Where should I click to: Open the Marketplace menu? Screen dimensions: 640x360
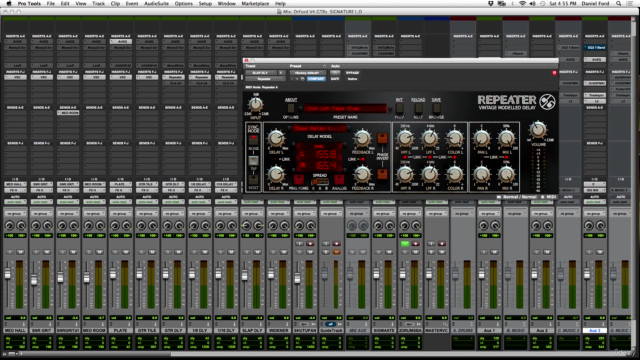255,3
